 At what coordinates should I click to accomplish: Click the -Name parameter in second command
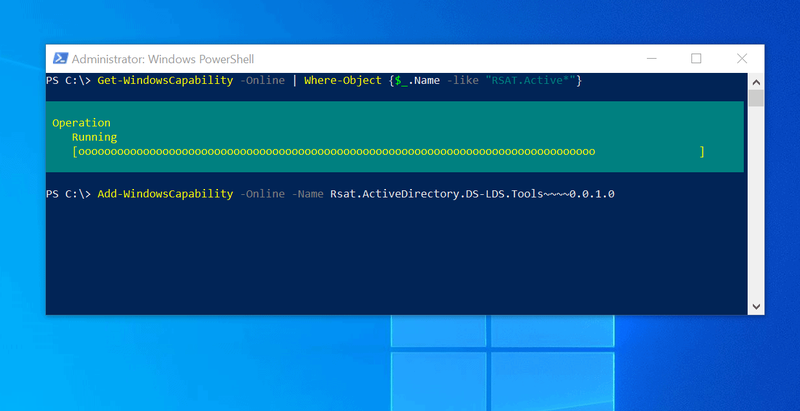308,194
